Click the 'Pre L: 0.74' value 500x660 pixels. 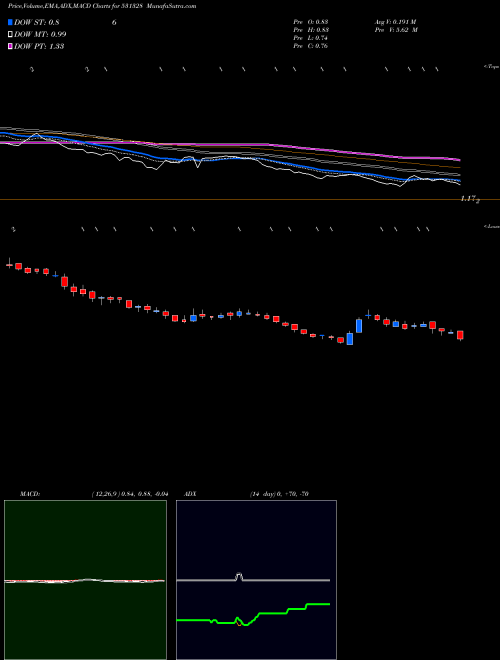click(x=311, y=38)
